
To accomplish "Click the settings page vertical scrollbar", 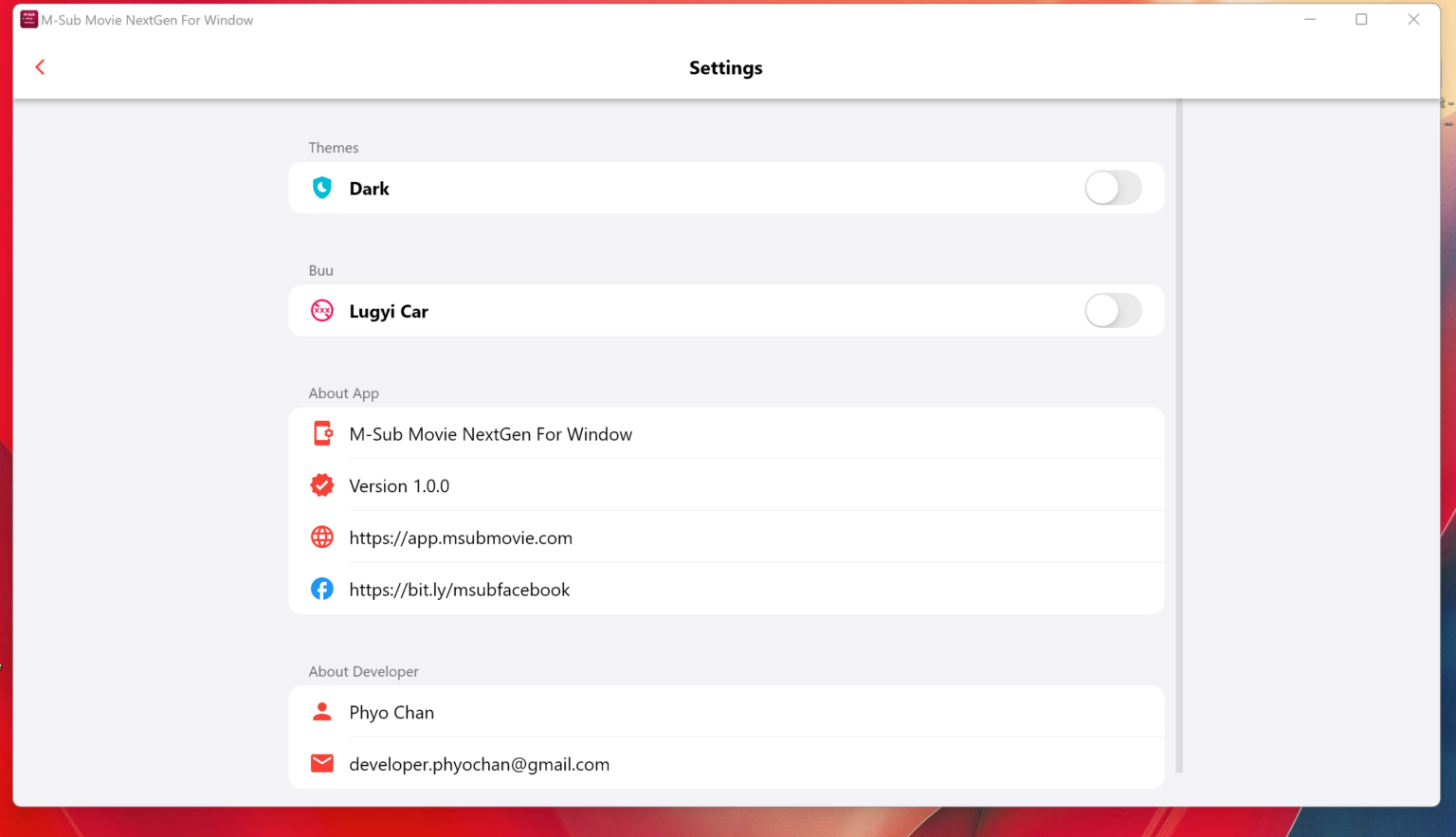I will click(1179, 436).
